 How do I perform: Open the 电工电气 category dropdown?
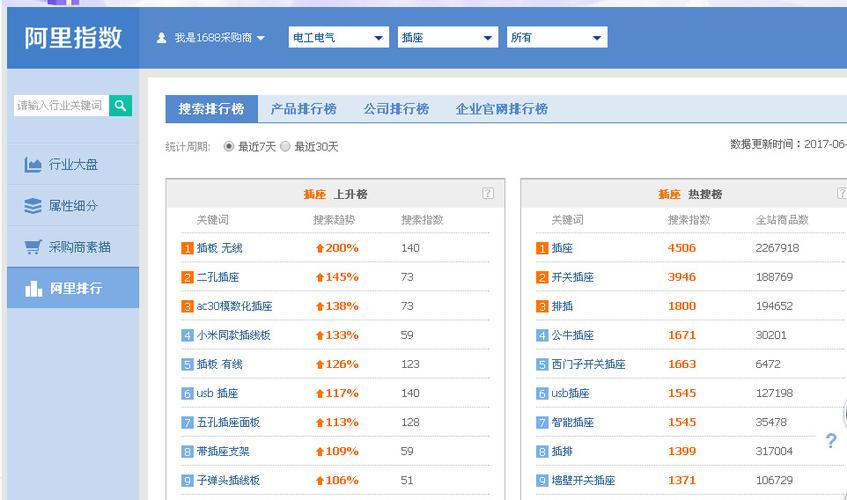point(339,37)
